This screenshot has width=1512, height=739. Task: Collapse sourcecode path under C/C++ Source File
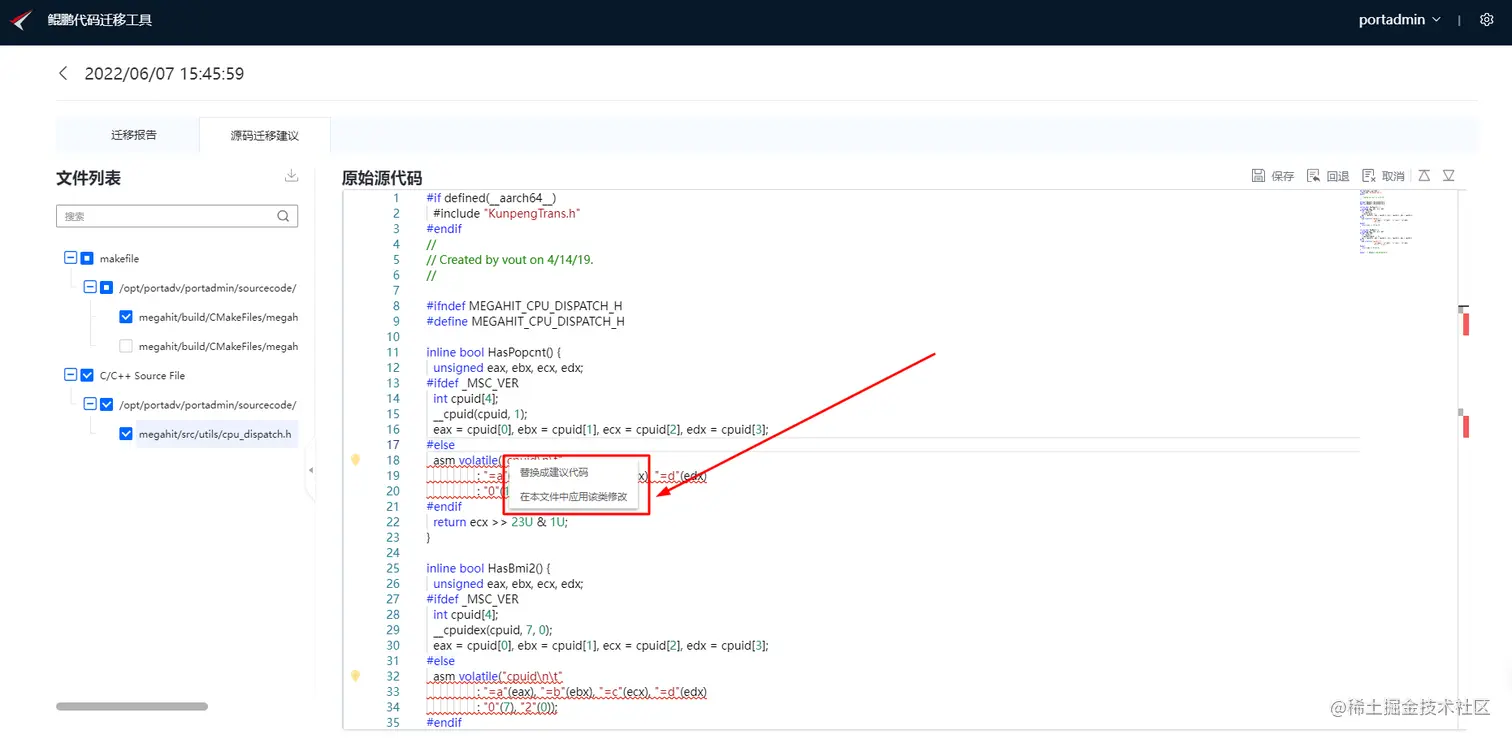click(90, 405)
